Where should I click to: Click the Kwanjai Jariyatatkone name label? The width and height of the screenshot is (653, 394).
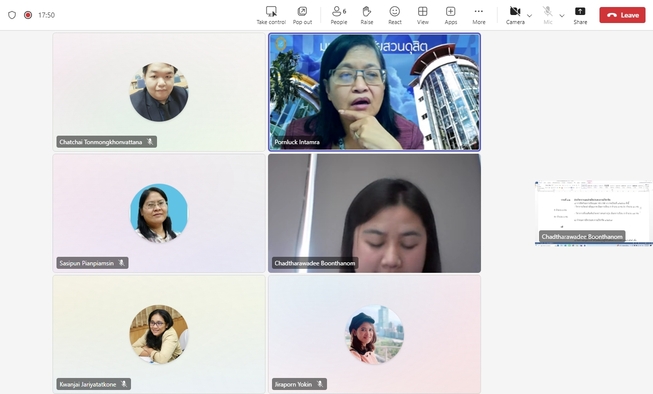88,384
